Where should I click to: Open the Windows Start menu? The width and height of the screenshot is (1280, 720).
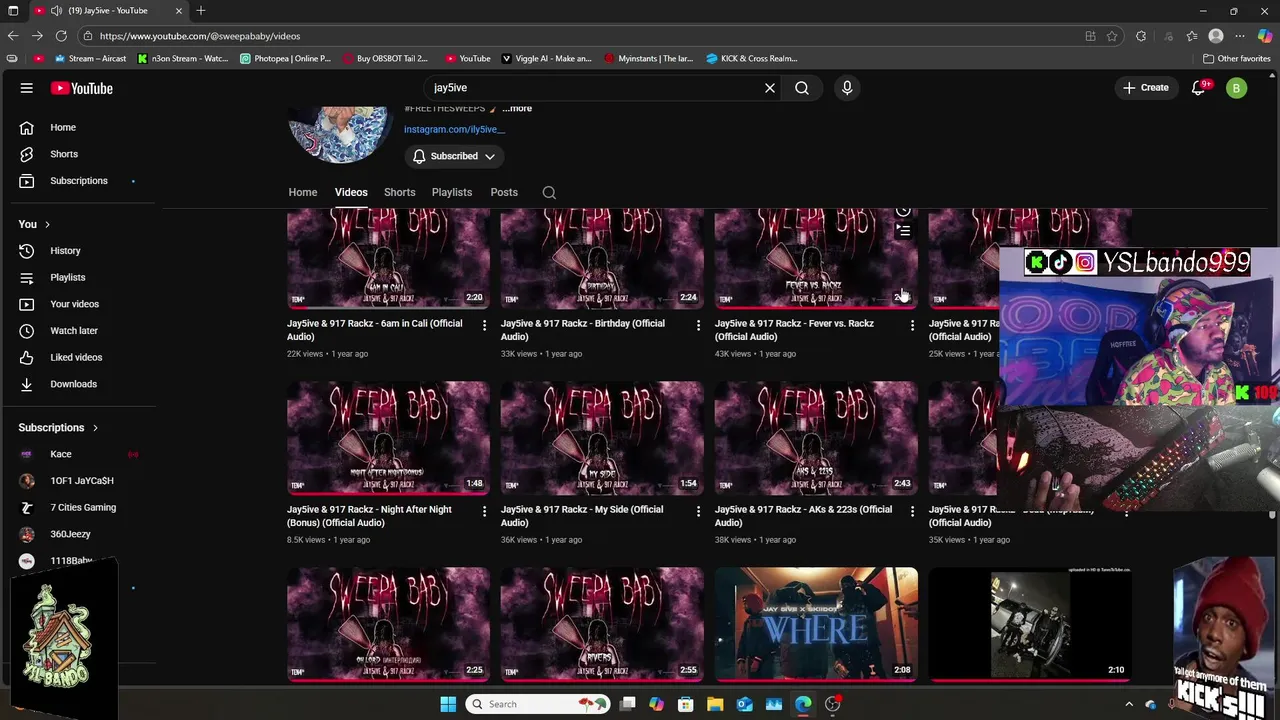pos(448,704)
